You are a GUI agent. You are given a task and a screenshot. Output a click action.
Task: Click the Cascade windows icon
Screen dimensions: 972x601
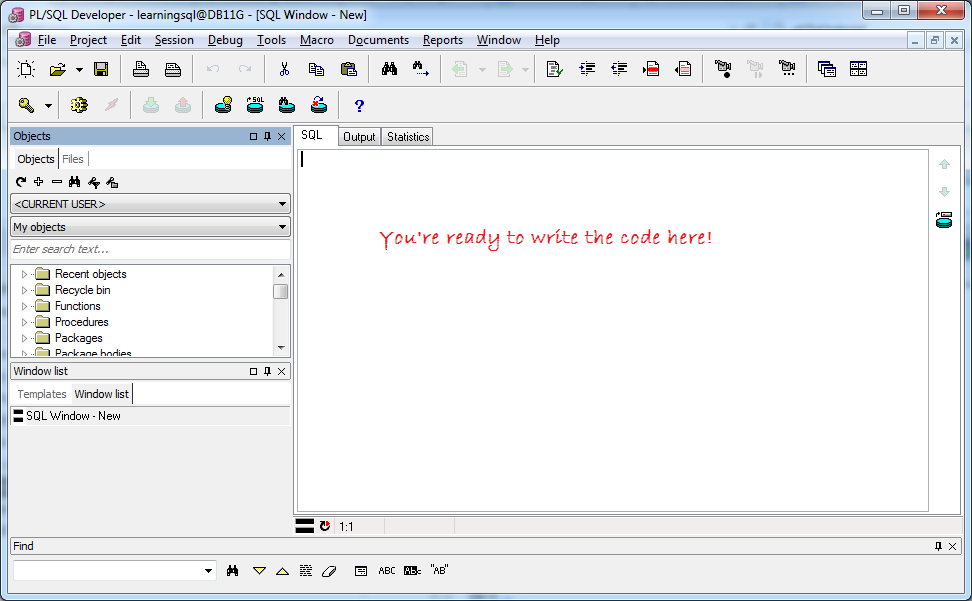point(826,69)
